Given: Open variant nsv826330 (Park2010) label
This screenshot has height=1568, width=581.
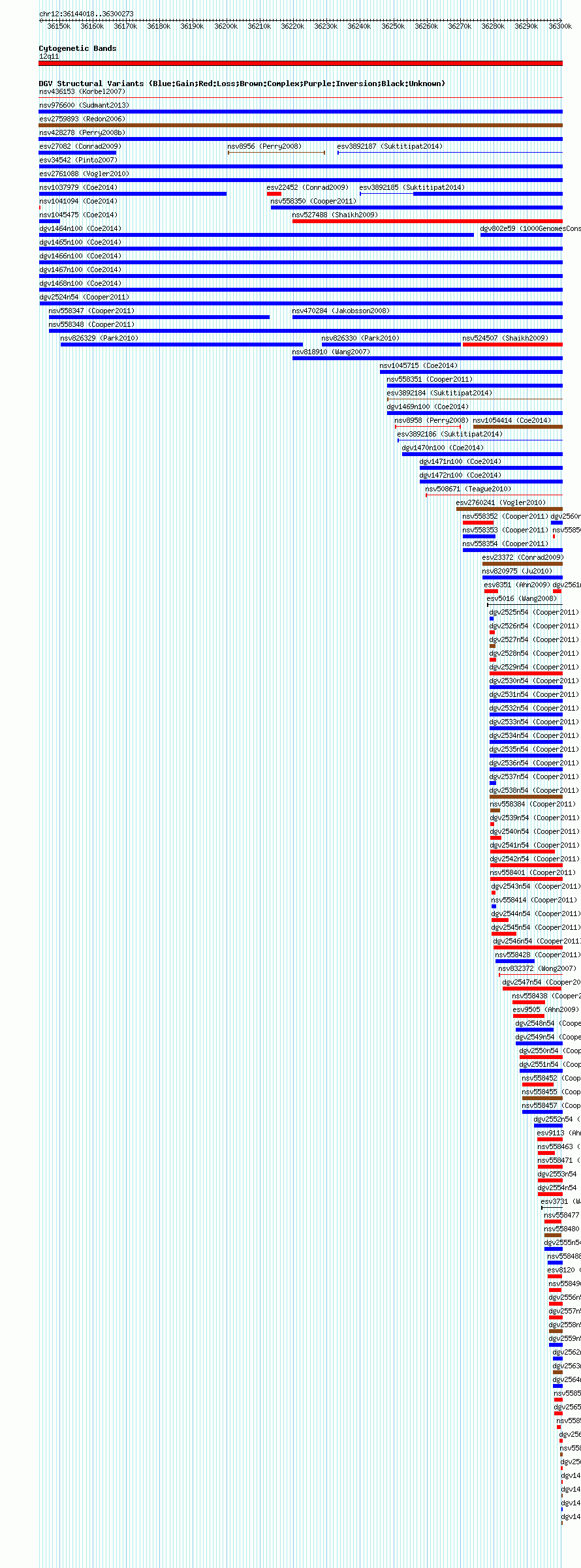Looking at the screenshot, I should pyautogui.click(x=360, y=338).
